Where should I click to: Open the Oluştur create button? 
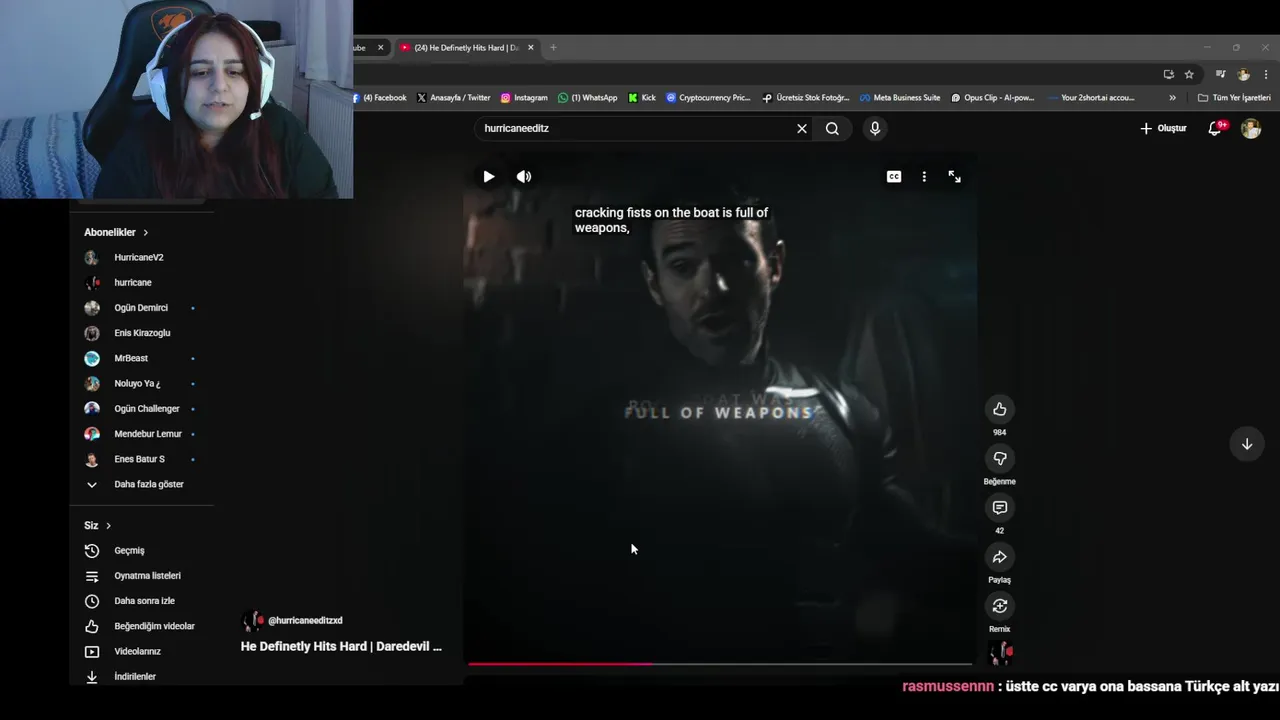tap(1163, 128)
